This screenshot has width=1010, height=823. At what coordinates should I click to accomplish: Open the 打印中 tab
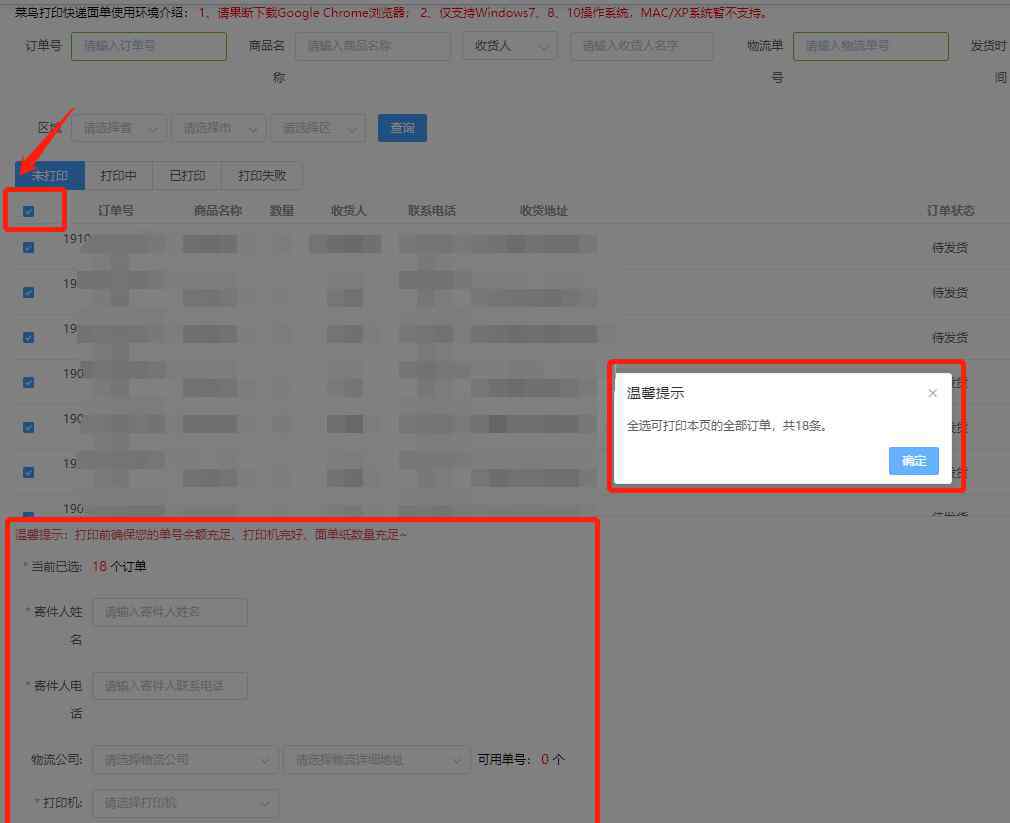click(119, 176)
